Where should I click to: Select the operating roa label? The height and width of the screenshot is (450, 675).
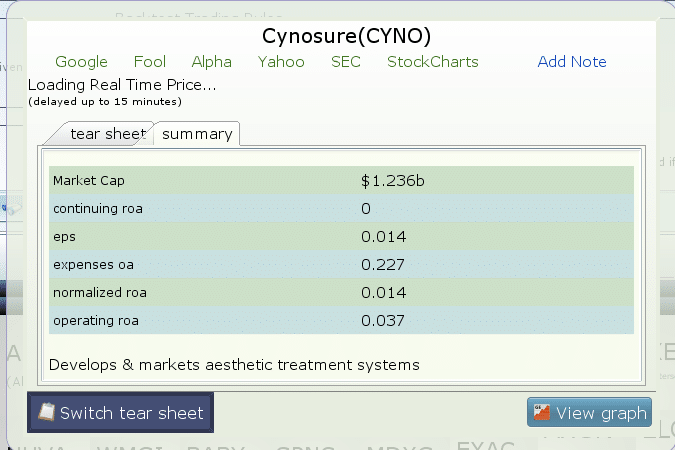click(x=96, y=321)
